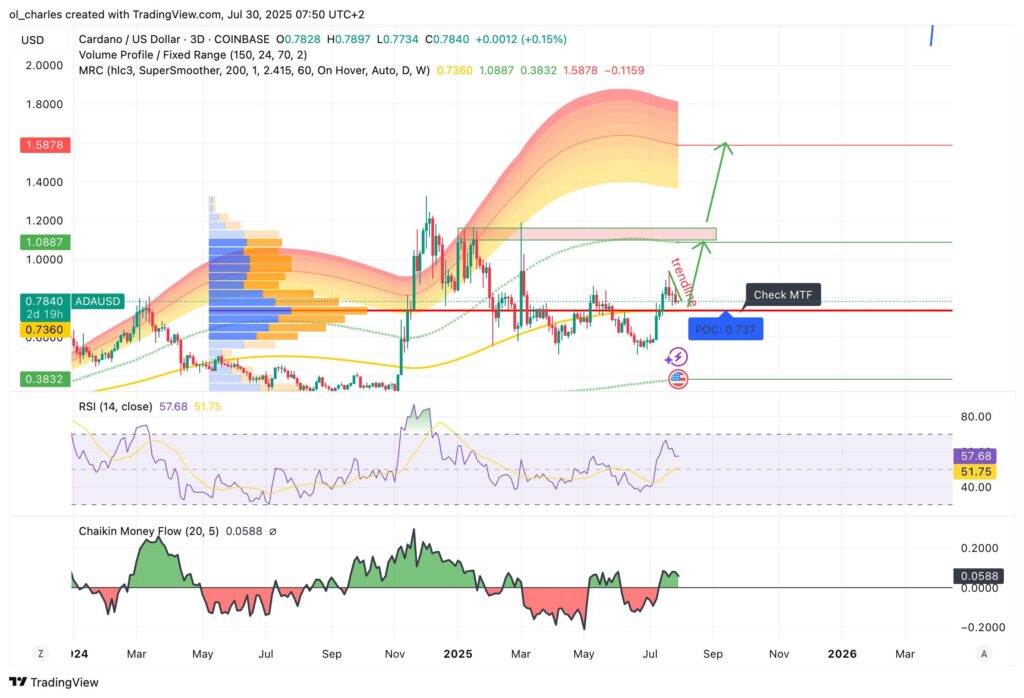
Task: Click the Z marker on the bottom left
Action: pos(40,652)
